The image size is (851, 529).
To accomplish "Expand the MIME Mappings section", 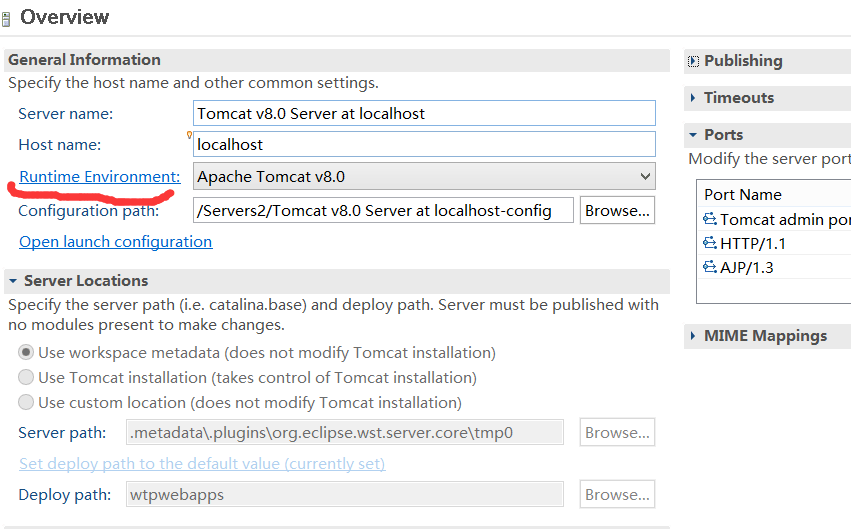I will coord(693,336).
